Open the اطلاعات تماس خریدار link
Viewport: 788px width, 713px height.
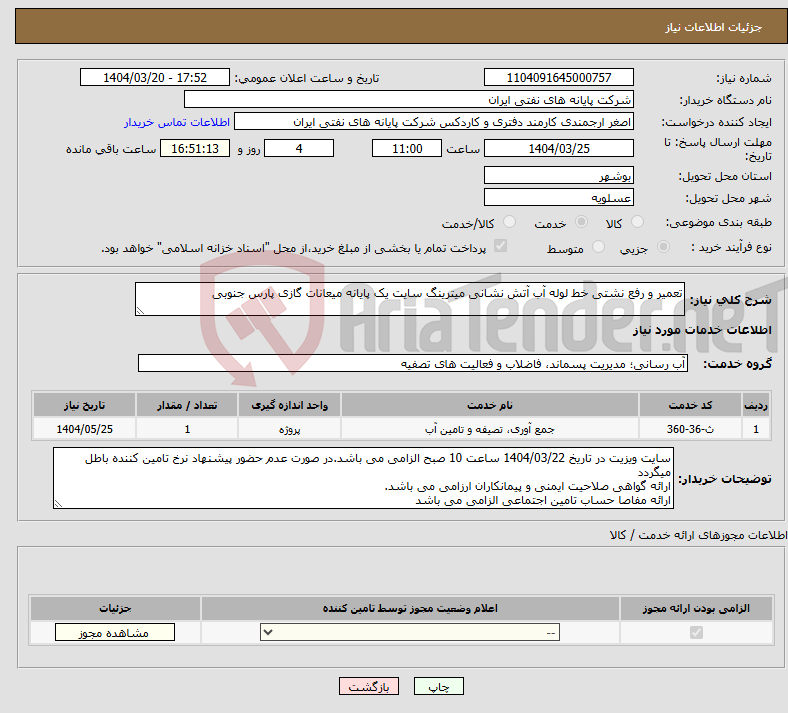[x=177, y=122]
